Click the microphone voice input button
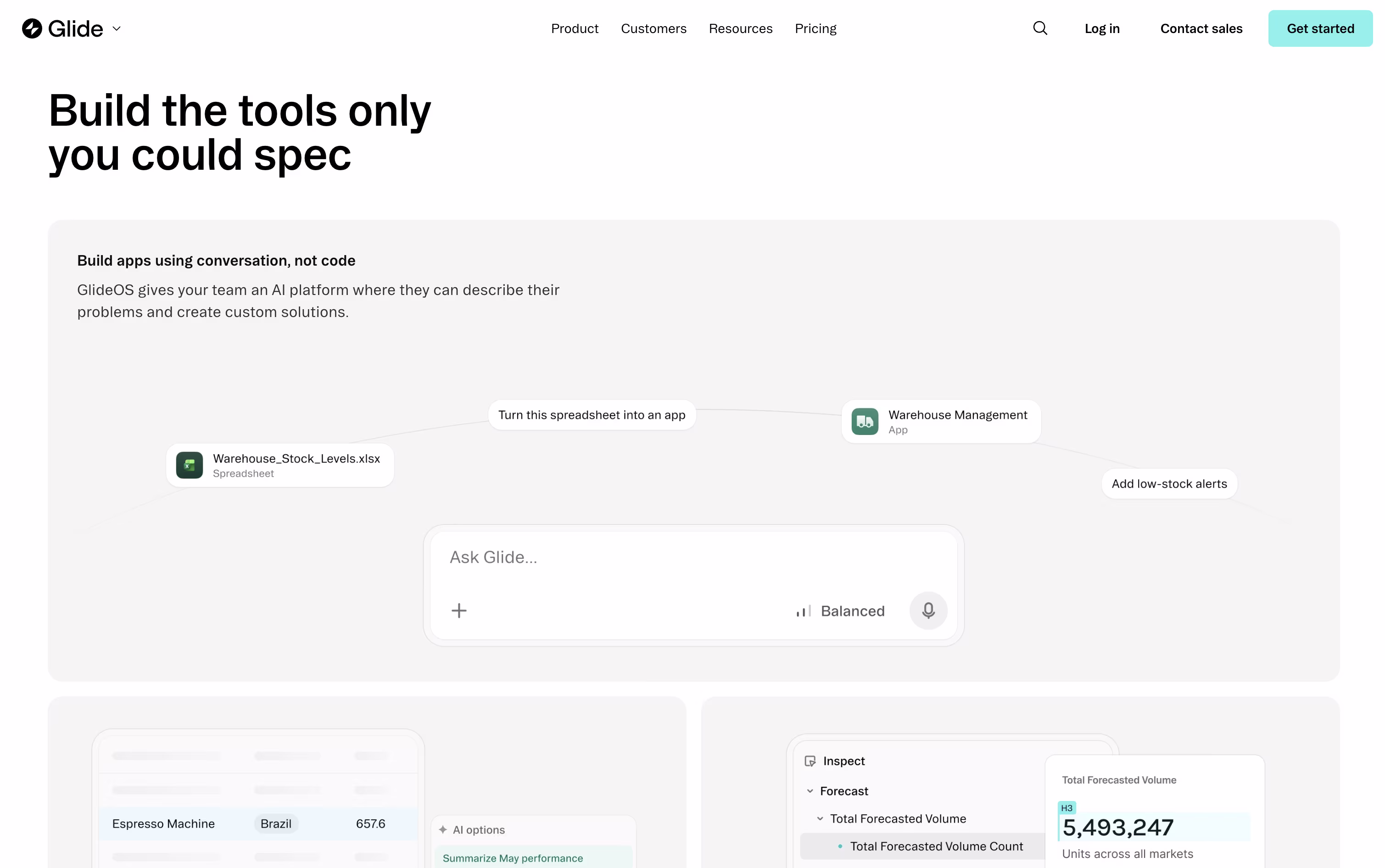Image resolution: width=1385 pixels, height=868 pixels. pyautogui.click(x=928, y=610)
